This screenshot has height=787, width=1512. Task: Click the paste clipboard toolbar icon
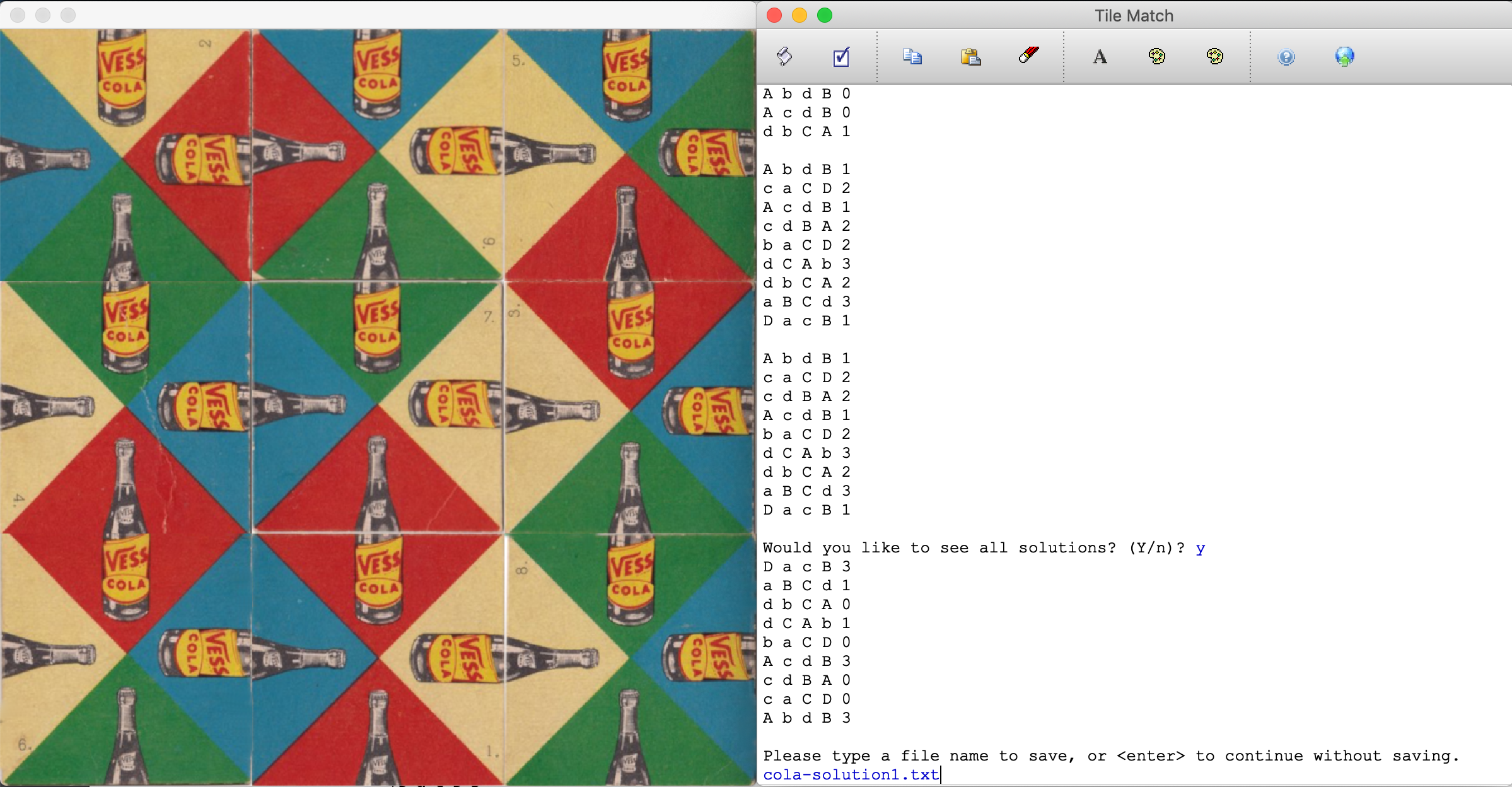click(x=970, y=57)
